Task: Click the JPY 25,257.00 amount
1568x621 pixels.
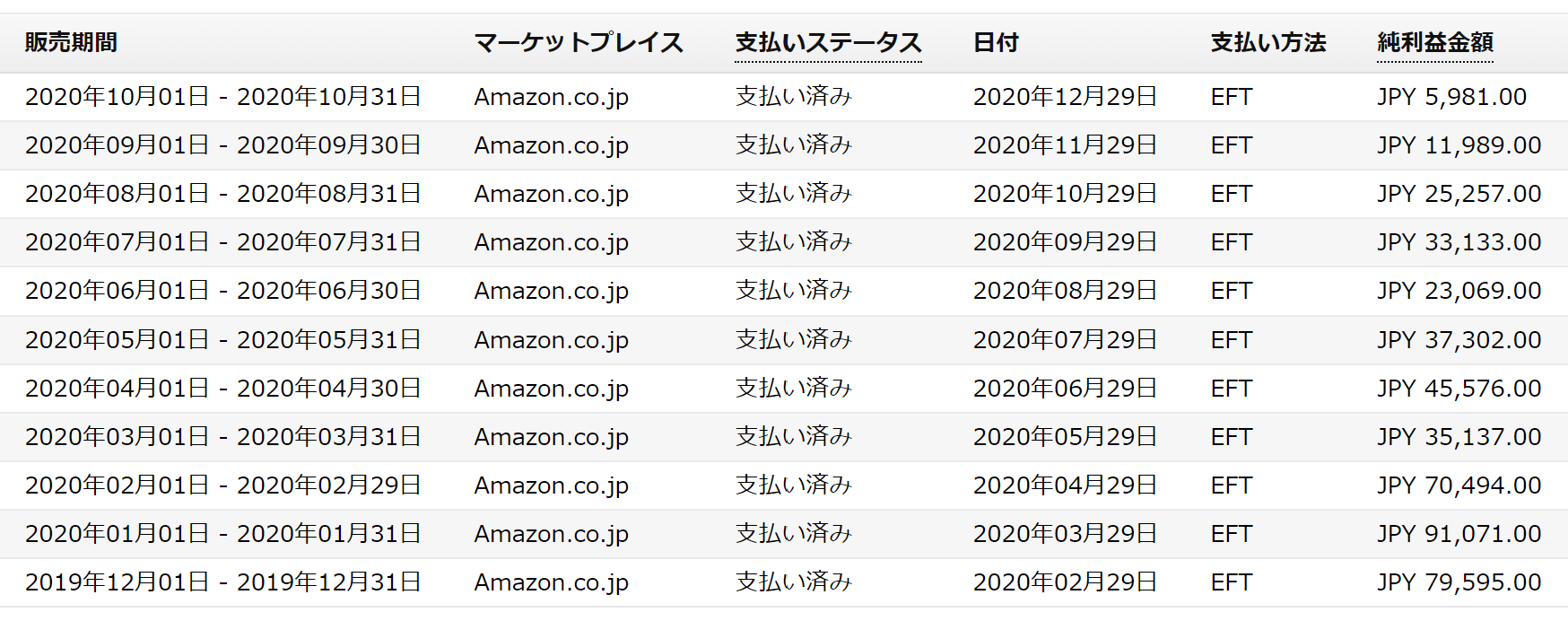Action: (1459, 194)
